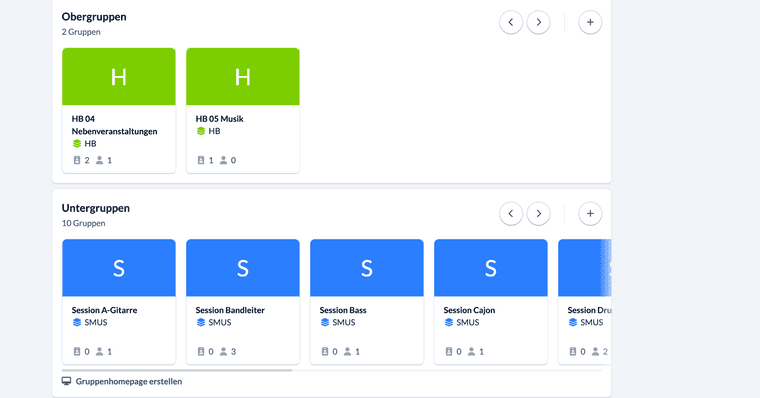Add a new Untergruppe with plus button
The image size is (760, 398).
(x=590, y=214)
